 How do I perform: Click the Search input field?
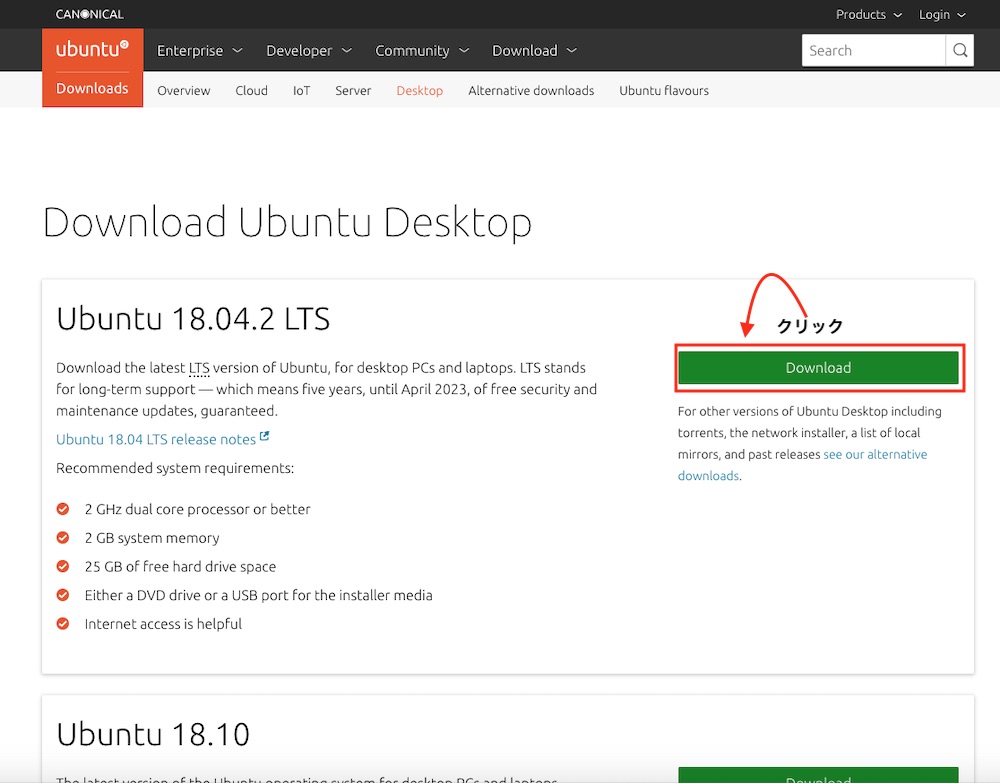click(x=873, y=50)
